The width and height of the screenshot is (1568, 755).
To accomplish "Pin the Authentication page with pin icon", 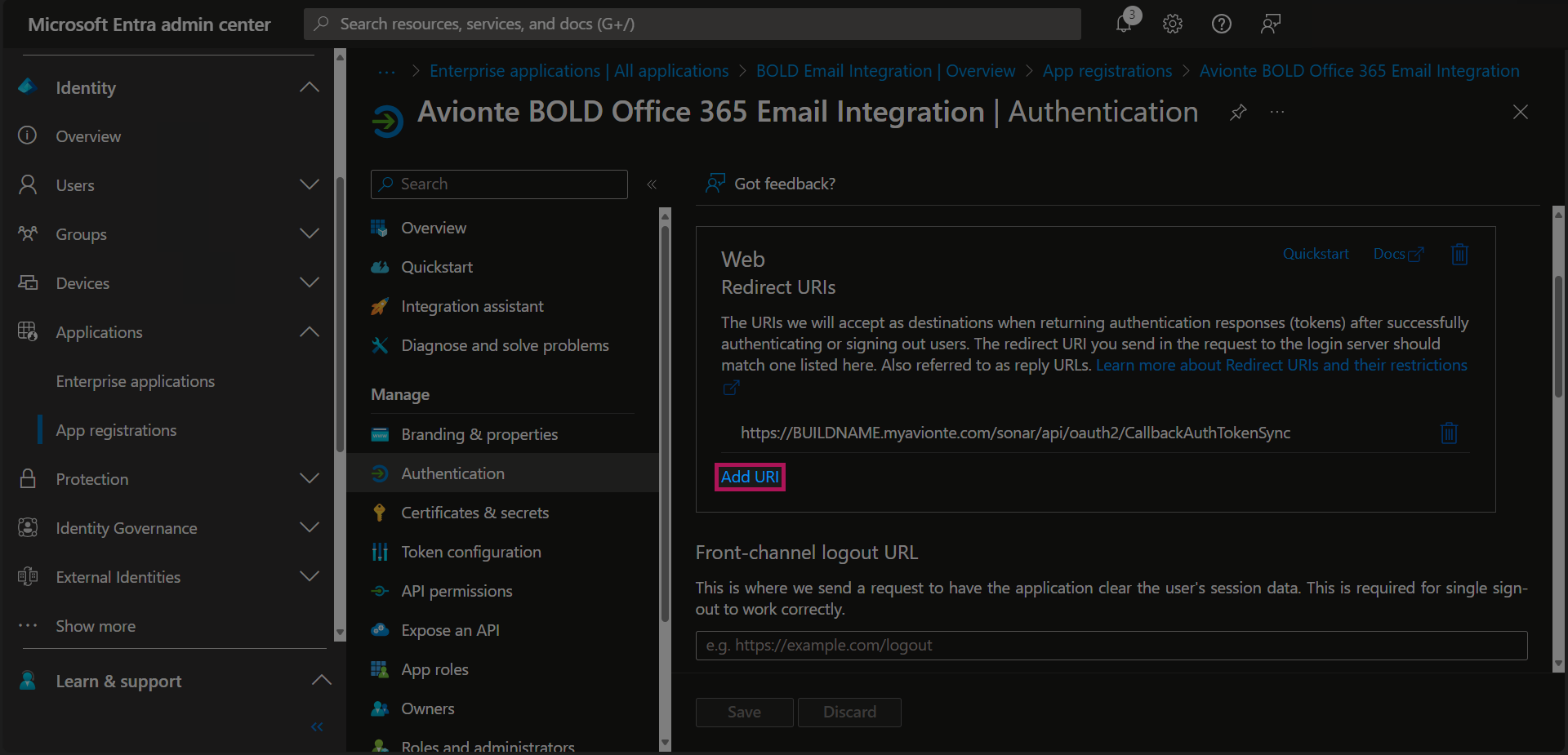I will tap(1238, 112).
